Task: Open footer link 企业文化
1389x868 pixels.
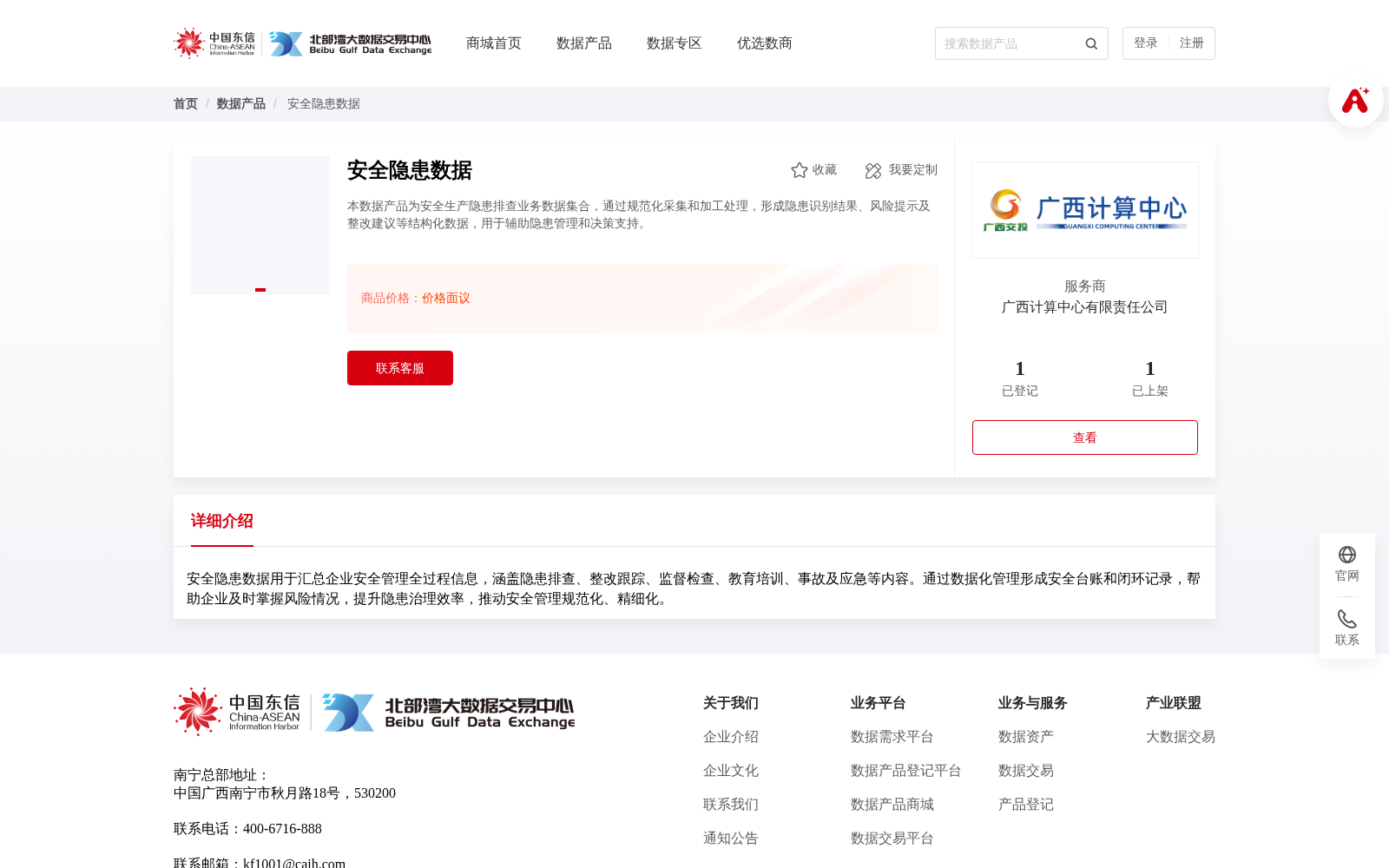Action: tap(731, 771)
